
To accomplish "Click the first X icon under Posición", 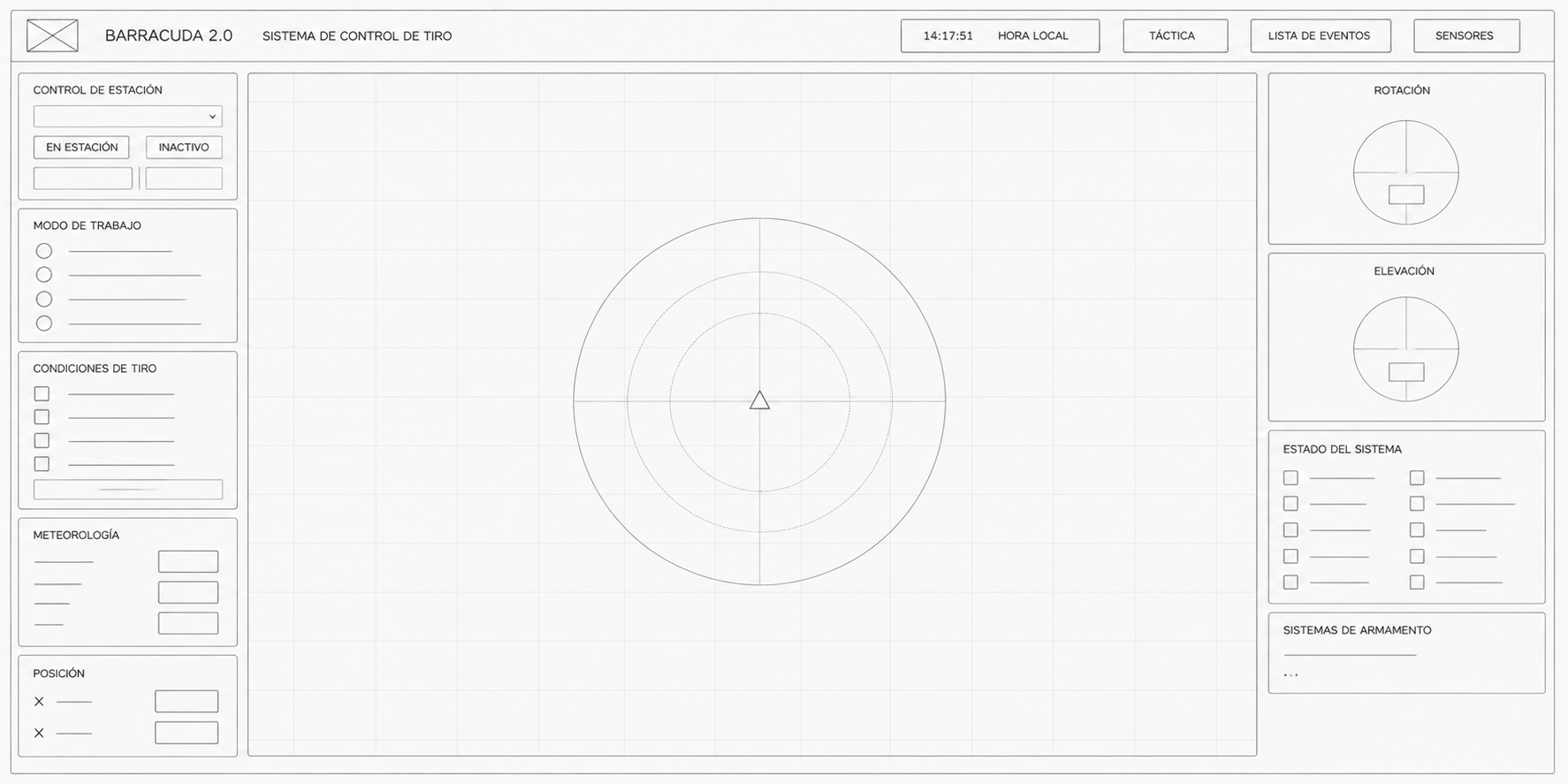I will (x=39, y=702).
